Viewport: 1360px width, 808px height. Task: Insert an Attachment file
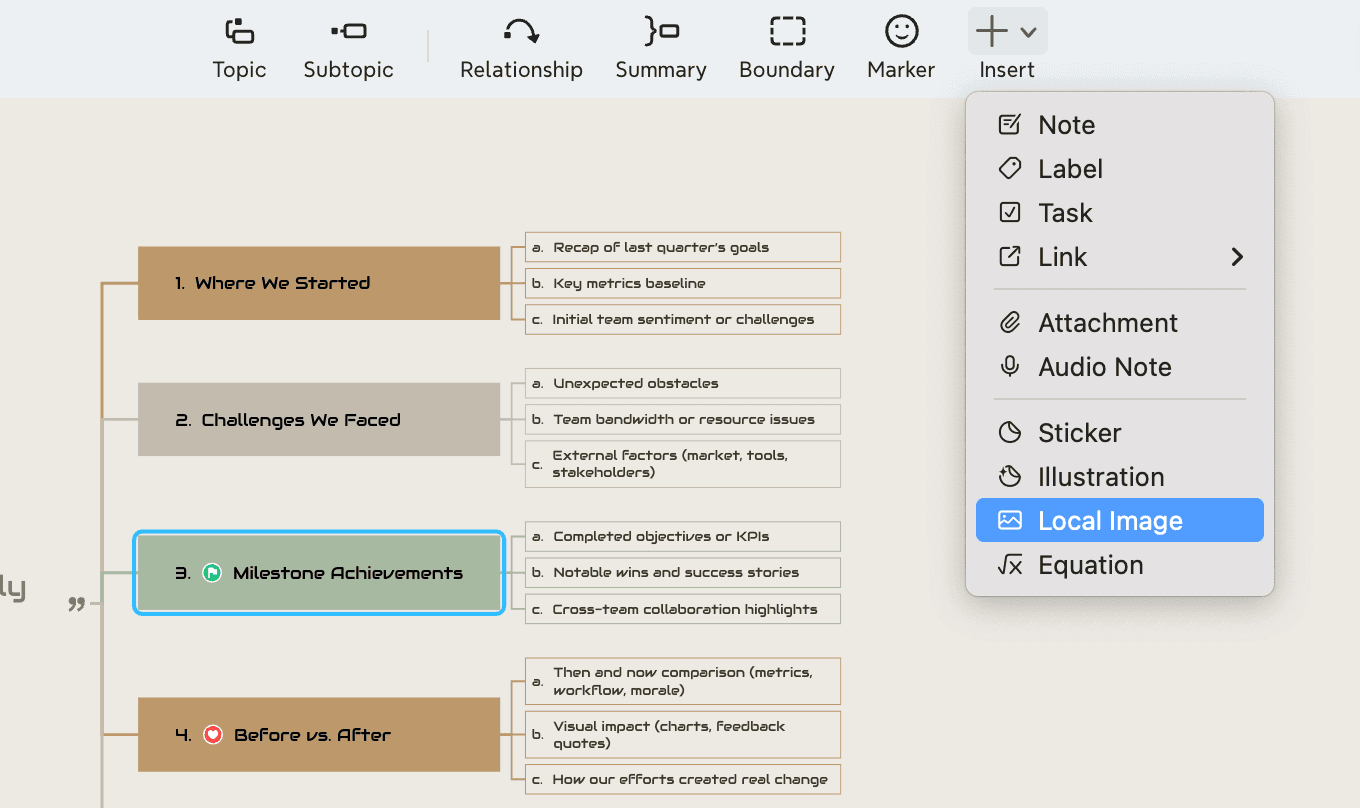1120,323
